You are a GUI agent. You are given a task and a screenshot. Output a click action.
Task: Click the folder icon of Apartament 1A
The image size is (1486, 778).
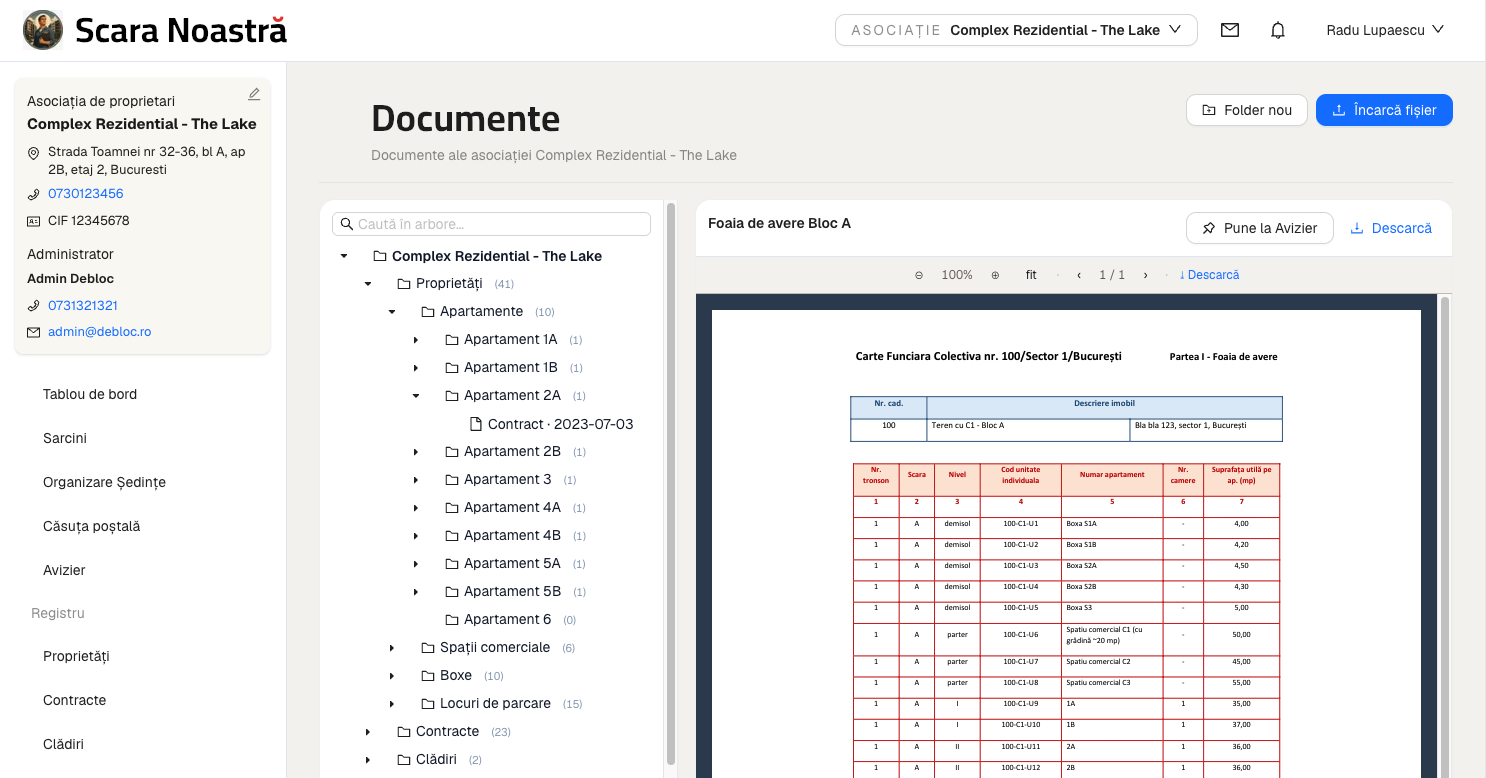(x=452, y=340)
